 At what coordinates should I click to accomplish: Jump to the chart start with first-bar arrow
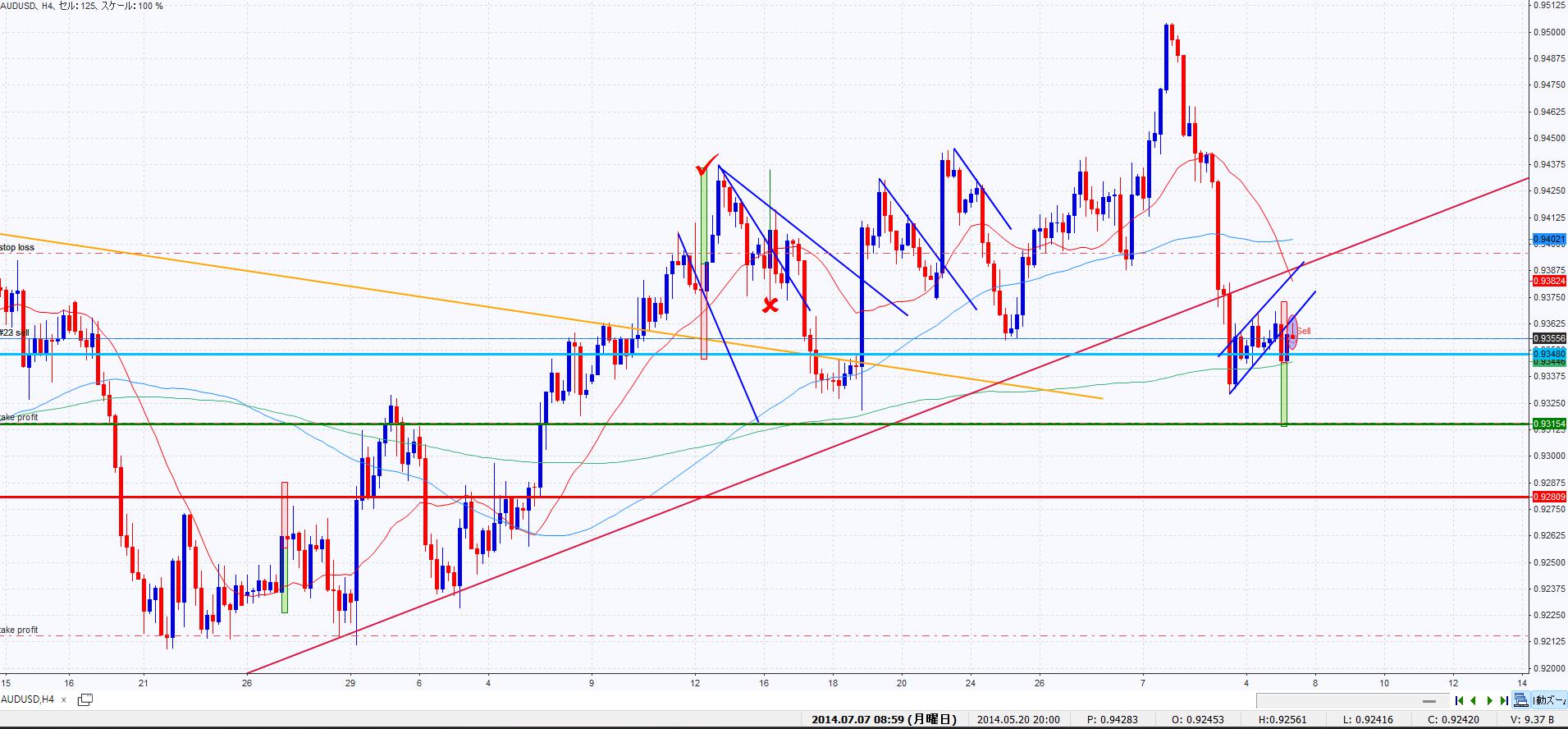pyautogui.click(x=1459, y=700)
